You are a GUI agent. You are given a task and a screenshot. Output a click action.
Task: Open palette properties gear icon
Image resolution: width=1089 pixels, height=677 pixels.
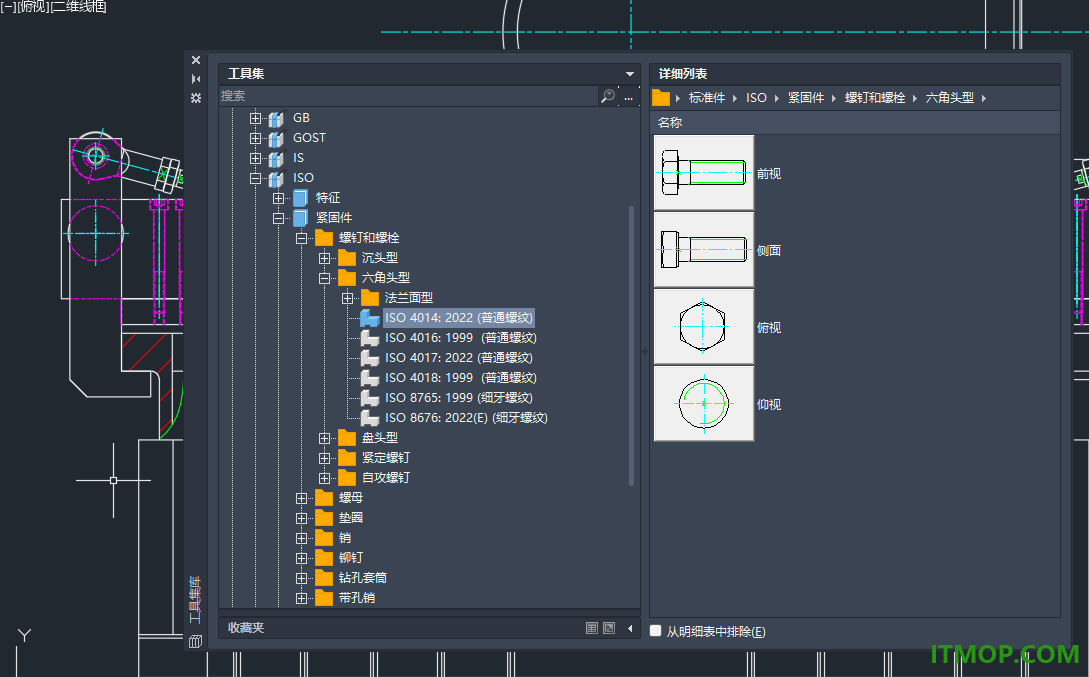coord(196,98)
